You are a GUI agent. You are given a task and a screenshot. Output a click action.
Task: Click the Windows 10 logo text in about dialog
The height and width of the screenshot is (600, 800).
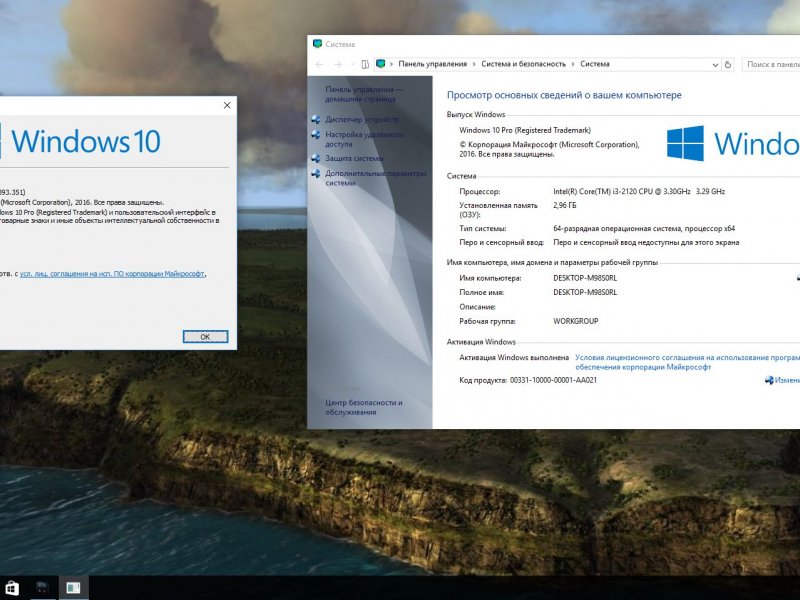click(x=86, y=141)
